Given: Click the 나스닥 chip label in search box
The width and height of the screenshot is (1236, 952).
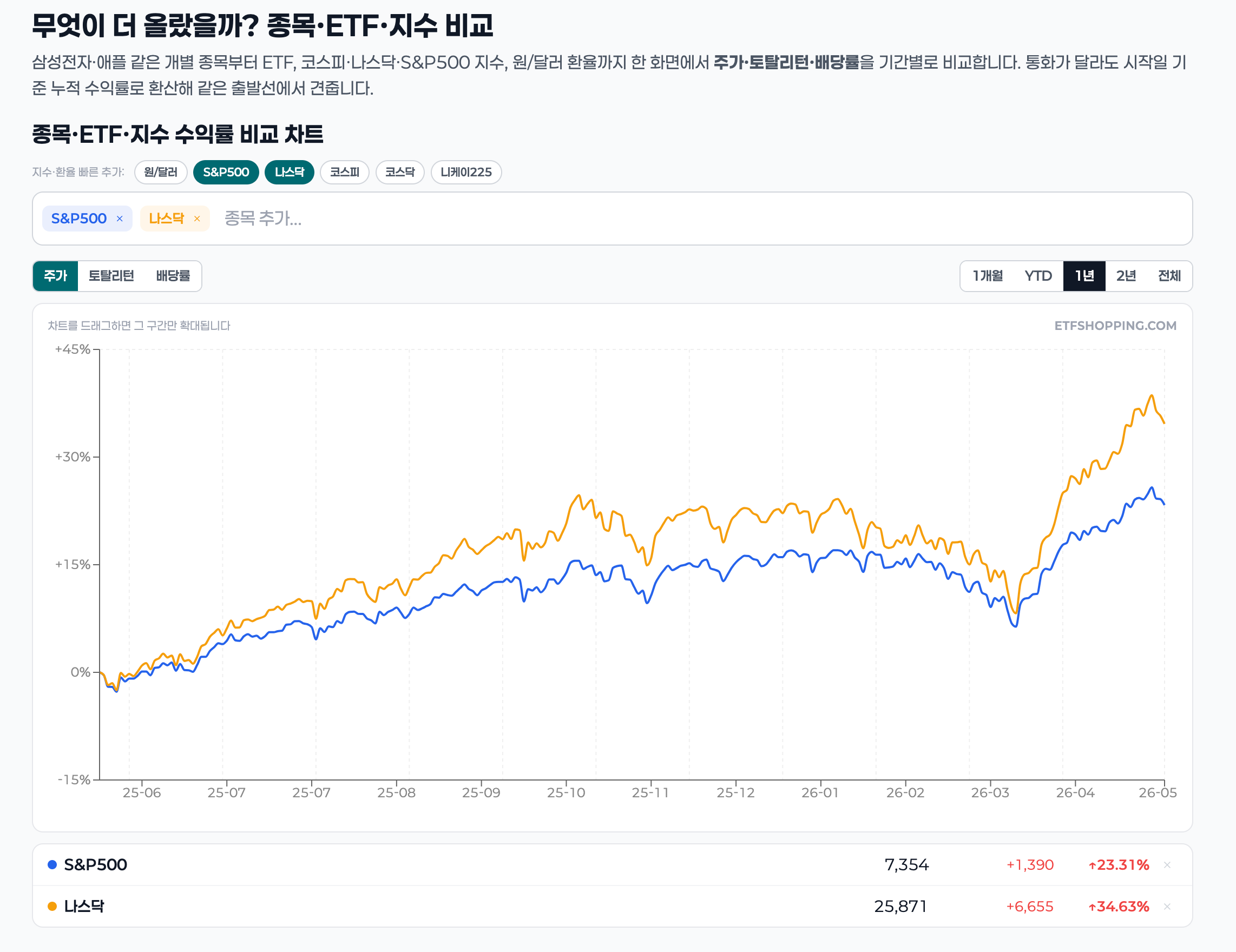Looking at the screenshot, I should pyautogui.click(x=166, y=219).
